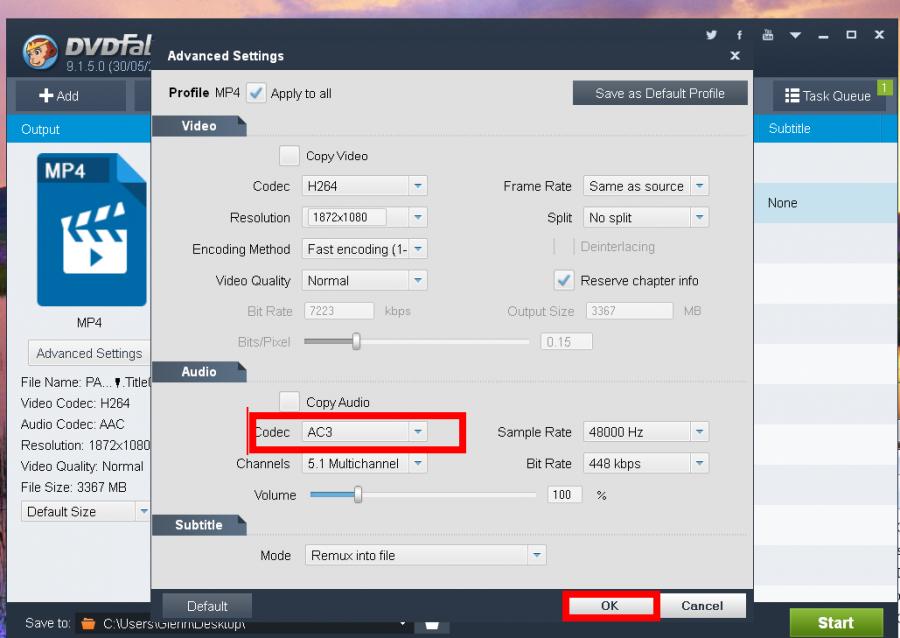
Task: Click the Add button with plus icon
Action: tap(59, 96)
